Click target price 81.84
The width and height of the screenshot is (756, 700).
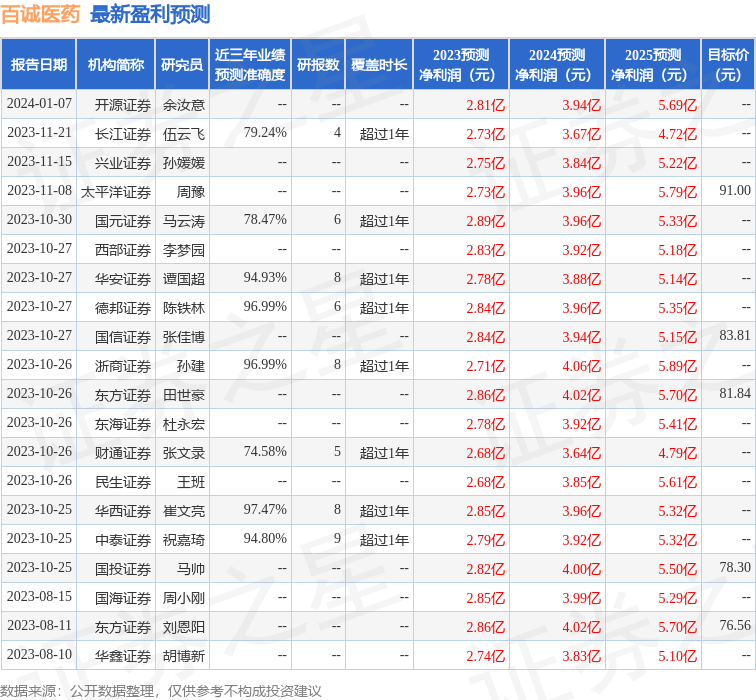tap(735, 393)
